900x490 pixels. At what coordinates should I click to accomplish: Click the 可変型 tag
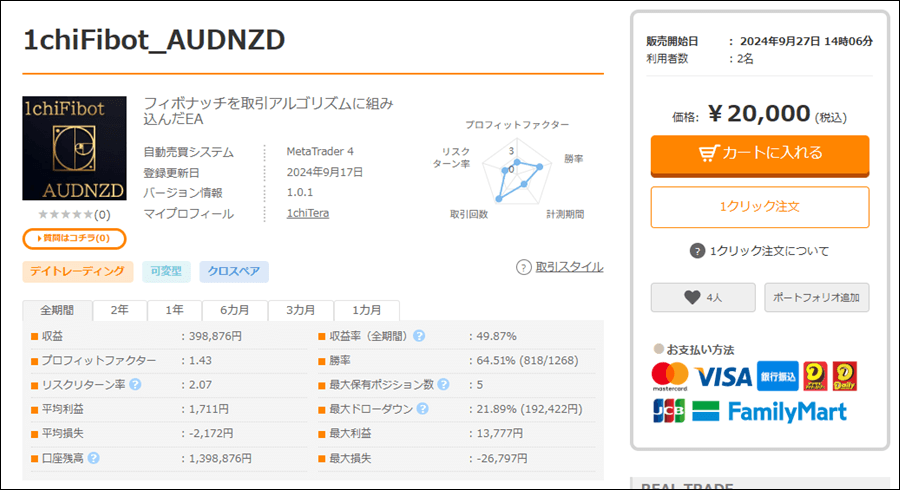(x=166, y=271)
